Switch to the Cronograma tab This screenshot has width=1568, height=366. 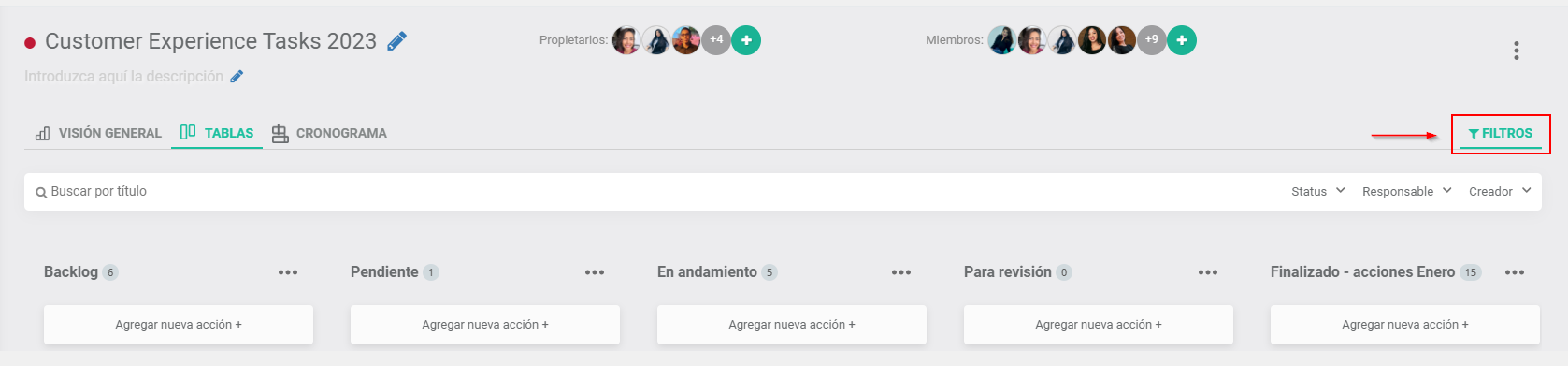click(x=329, y=133)
